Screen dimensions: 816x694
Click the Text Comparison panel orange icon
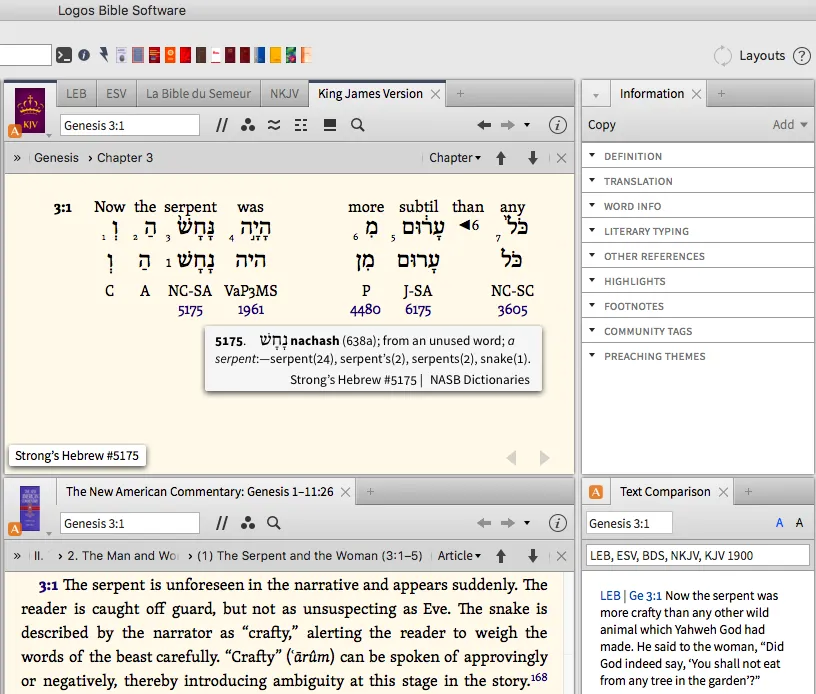pos(596,492)
